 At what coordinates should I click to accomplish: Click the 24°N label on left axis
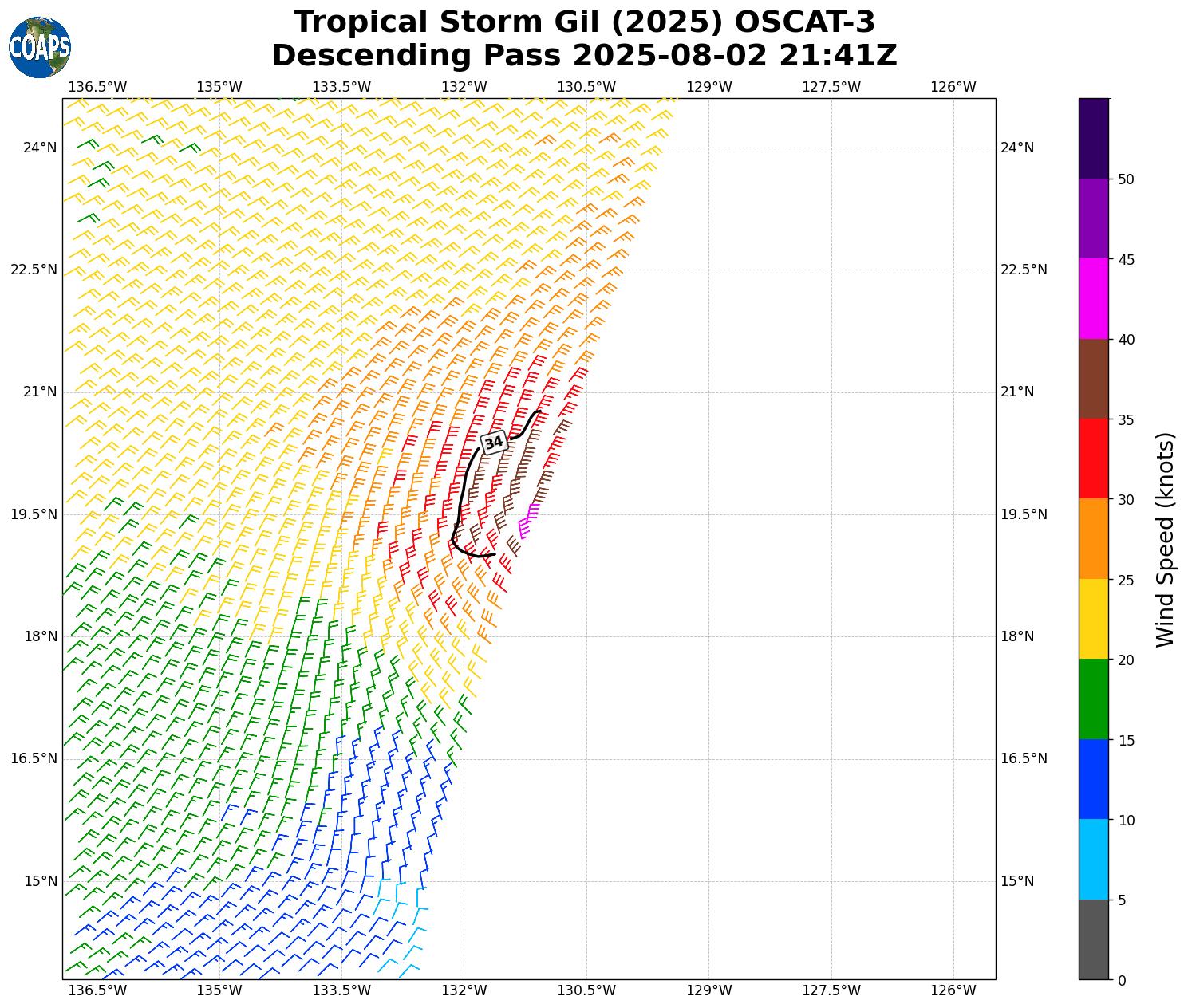[x=40, y=148]
